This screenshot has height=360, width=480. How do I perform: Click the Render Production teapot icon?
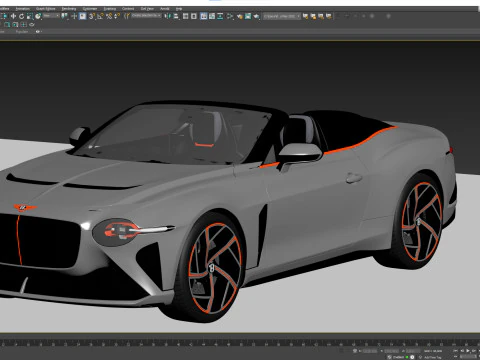[x=256, y=16]
